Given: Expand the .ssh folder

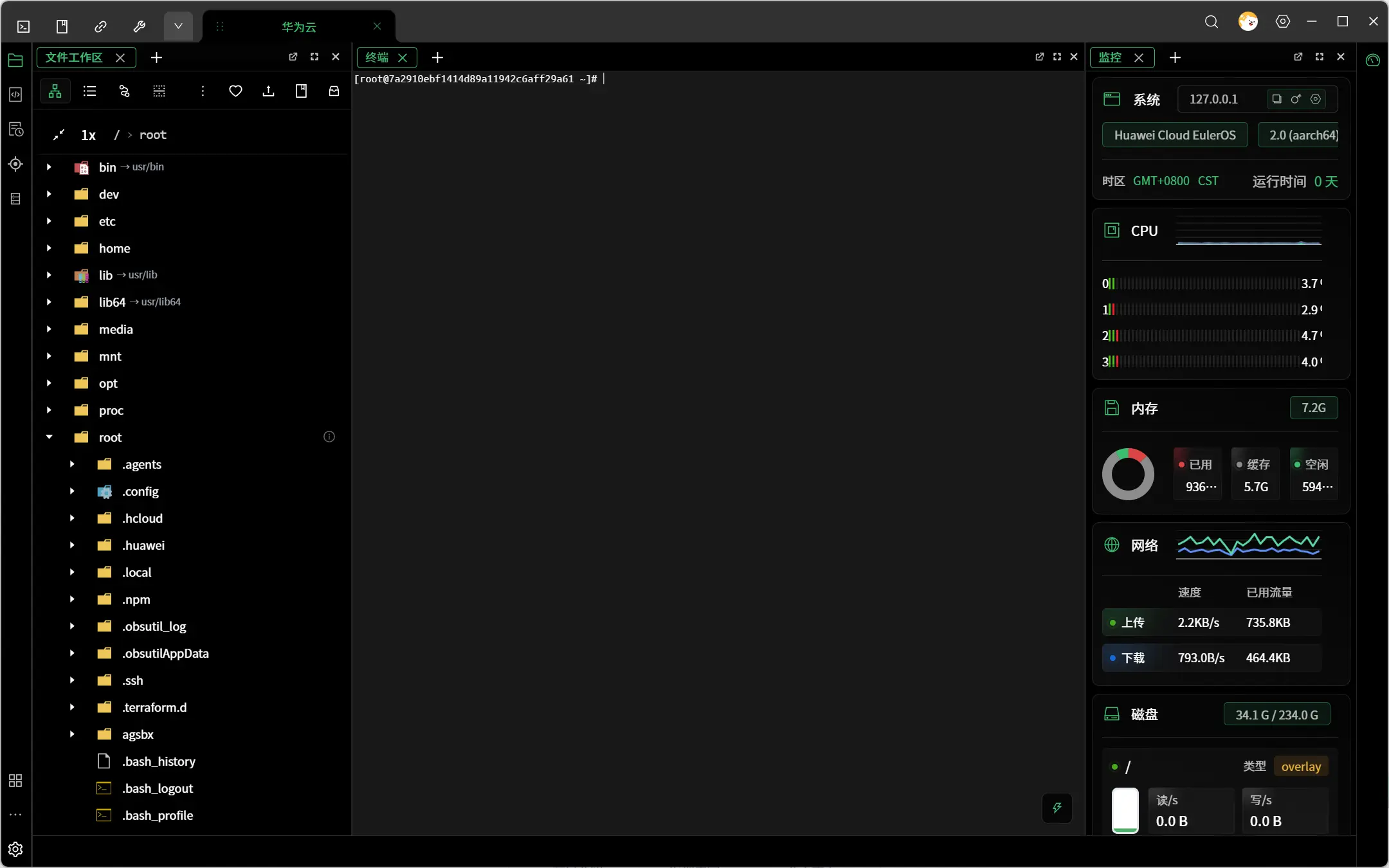Looking at the screenshot, I should point(72,680).
